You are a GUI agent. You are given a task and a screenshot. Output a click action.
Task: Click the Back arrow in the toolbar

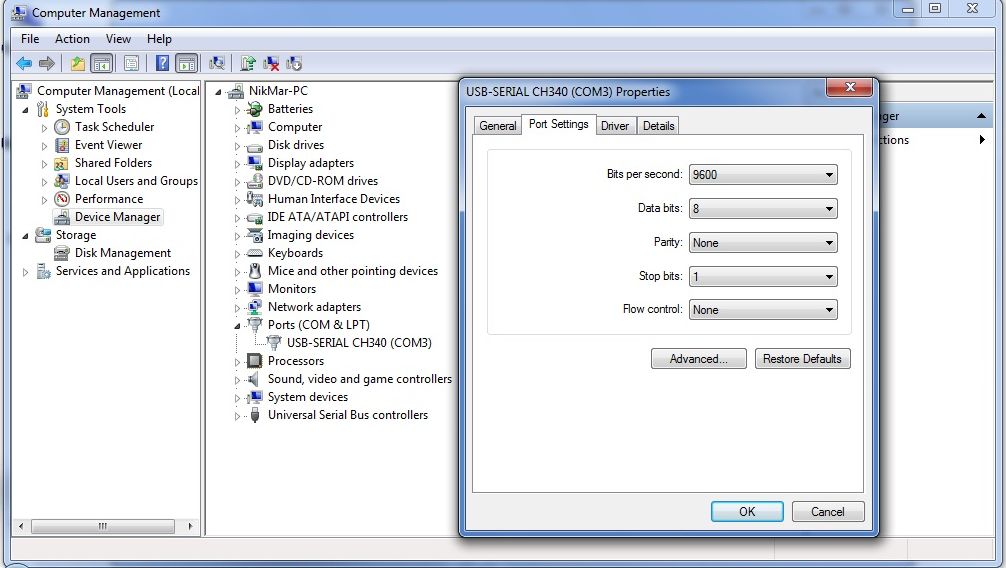pos(24,63)
